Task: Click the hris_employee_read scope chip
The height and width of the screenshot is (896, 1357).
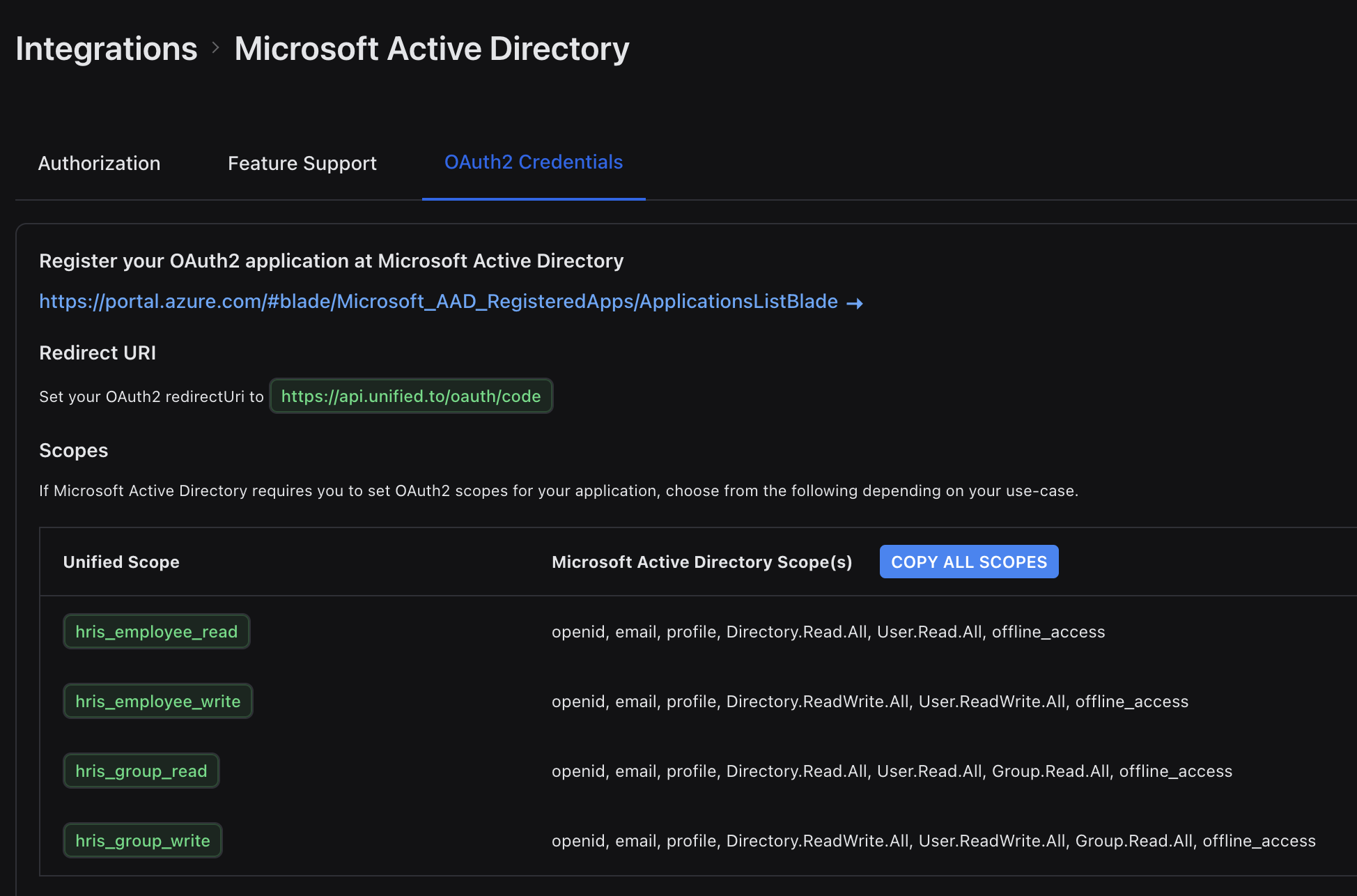Action: (x=156, y=631)
